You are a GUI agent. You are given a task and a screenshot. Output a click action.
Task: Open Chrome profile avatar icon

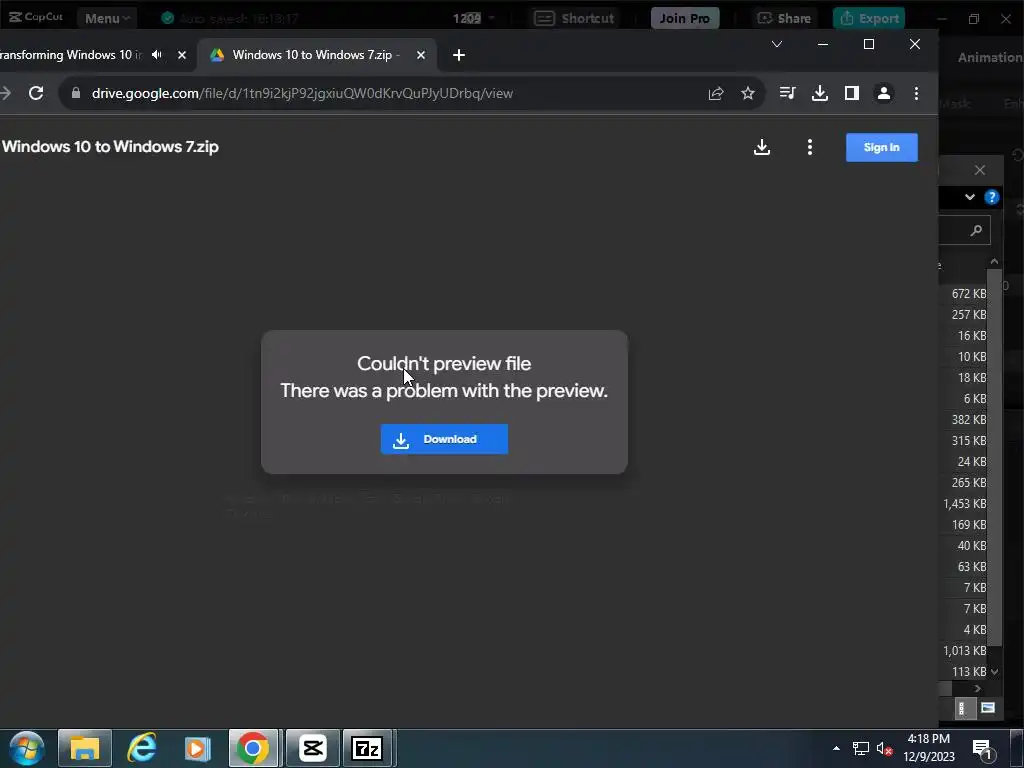coord(884,93)
